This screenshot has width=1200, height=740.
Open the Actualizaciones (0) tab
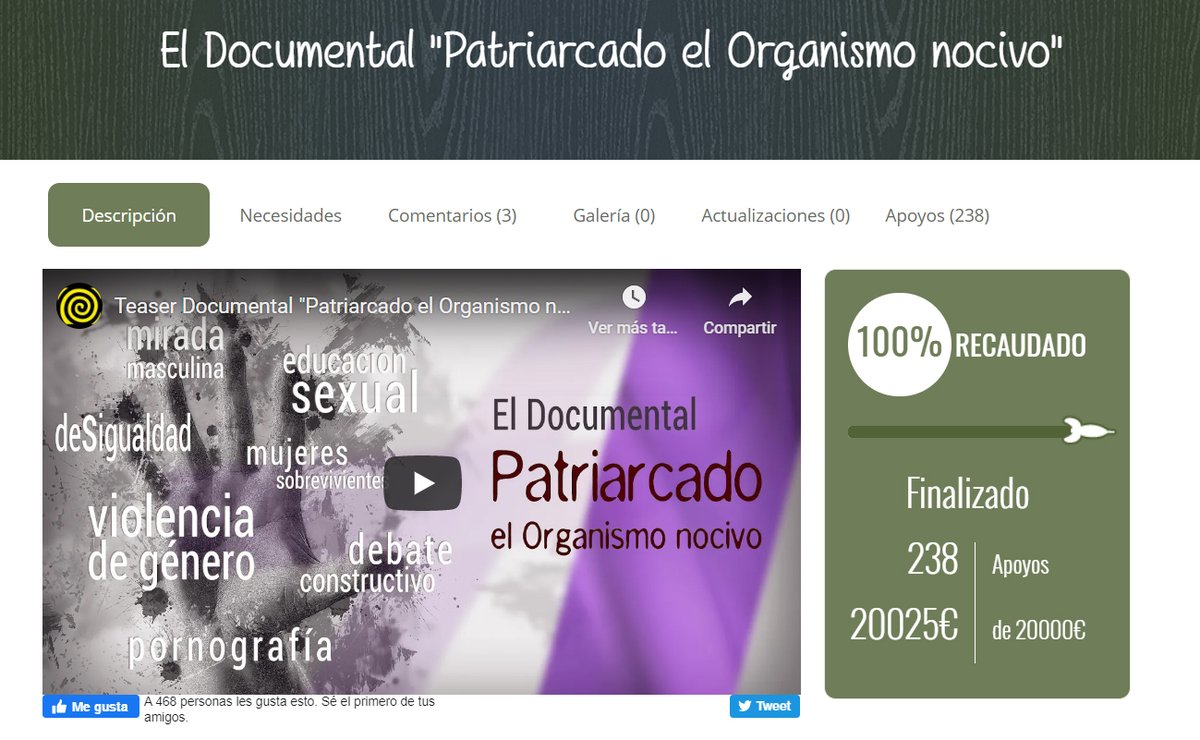[x=776, y=214]
